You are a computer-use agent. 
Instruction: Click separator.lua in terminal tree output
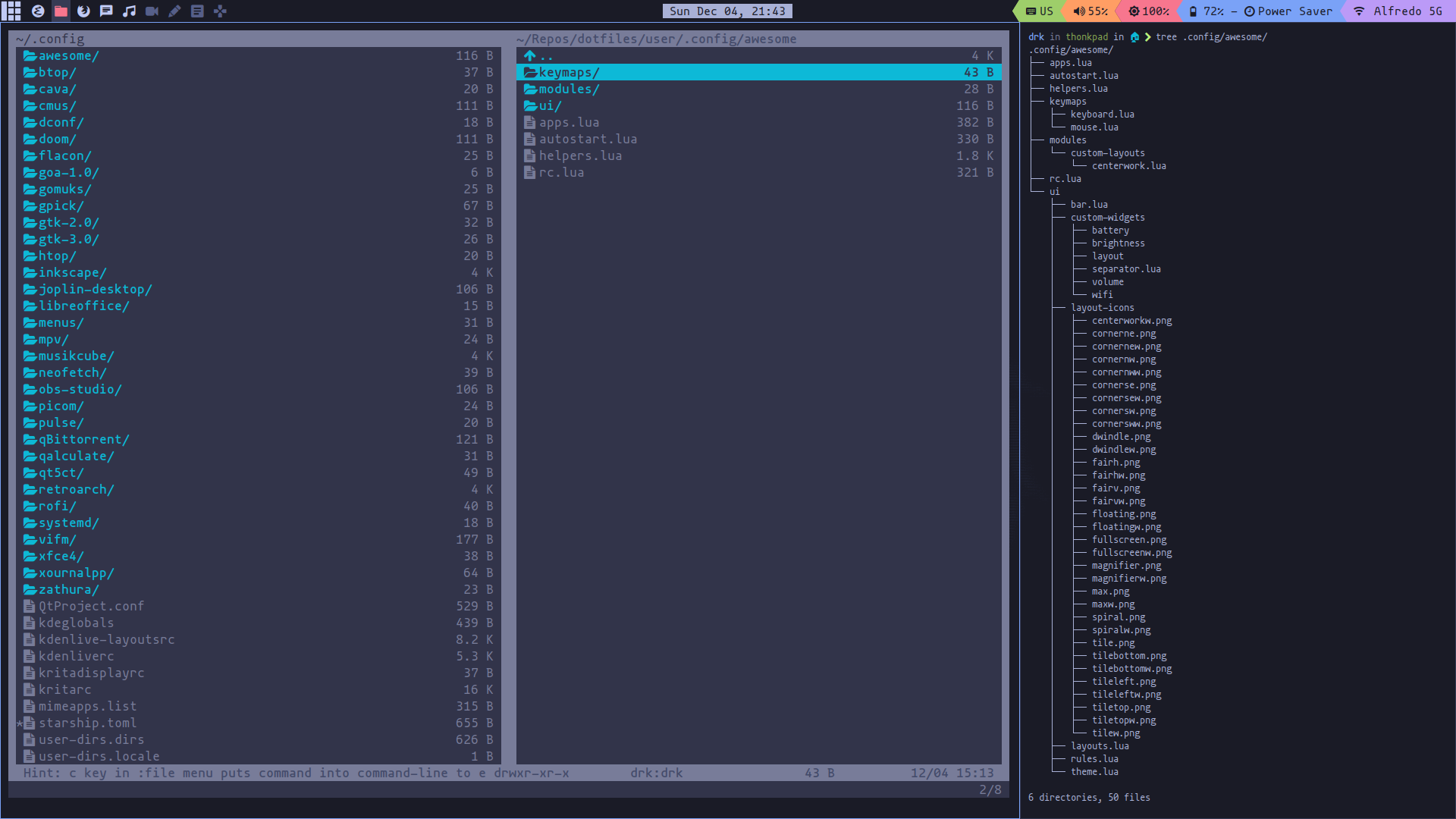1126,269
